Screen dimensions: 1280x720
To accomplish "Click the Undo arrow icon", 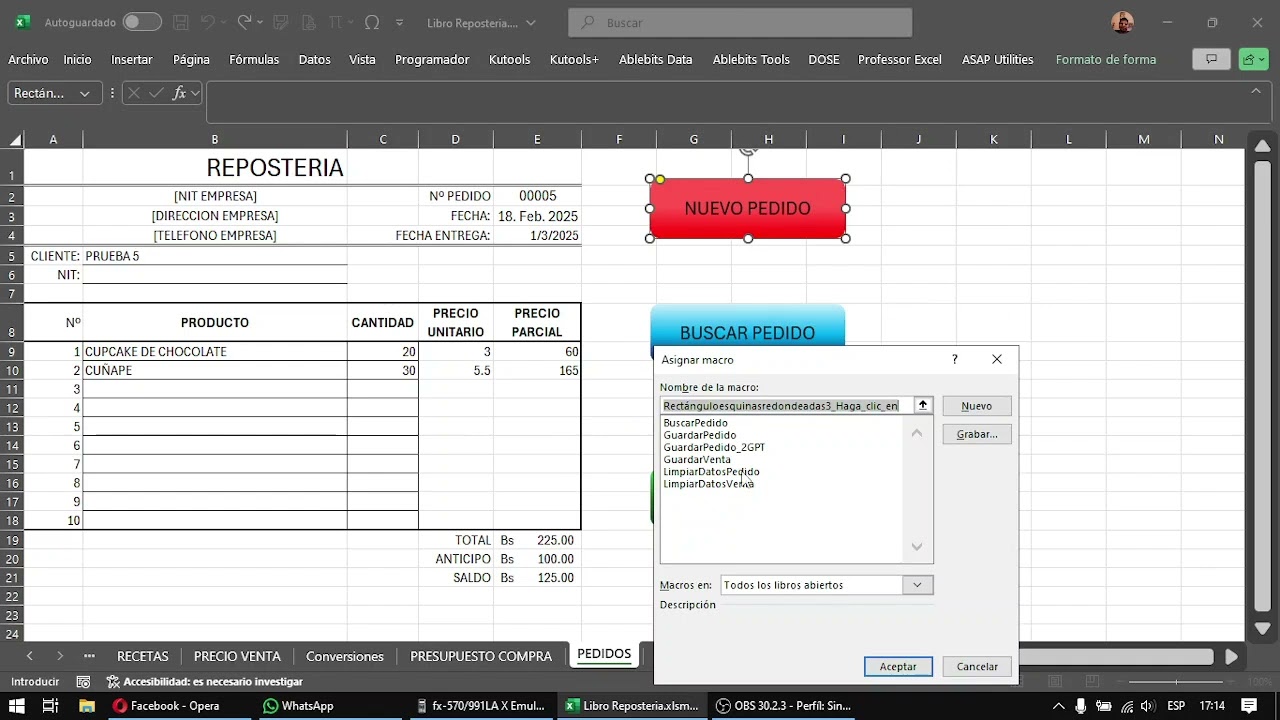I will 208,22.
